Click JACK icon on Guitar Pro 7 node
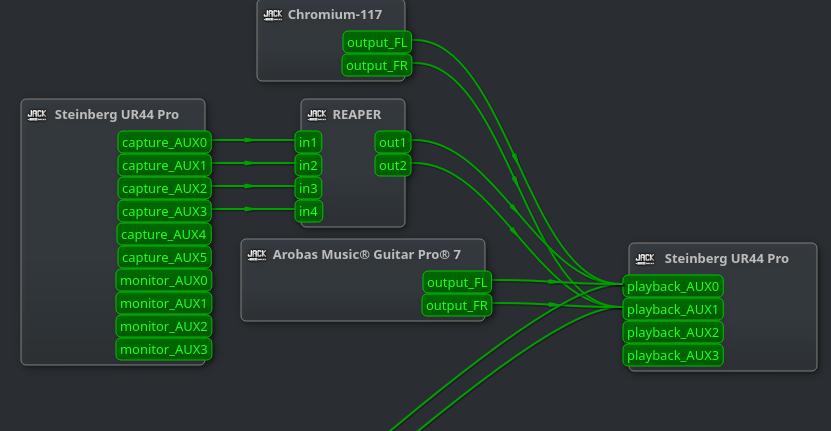The width and height of the screenshot is (831, 431). [x=257, y=255]
